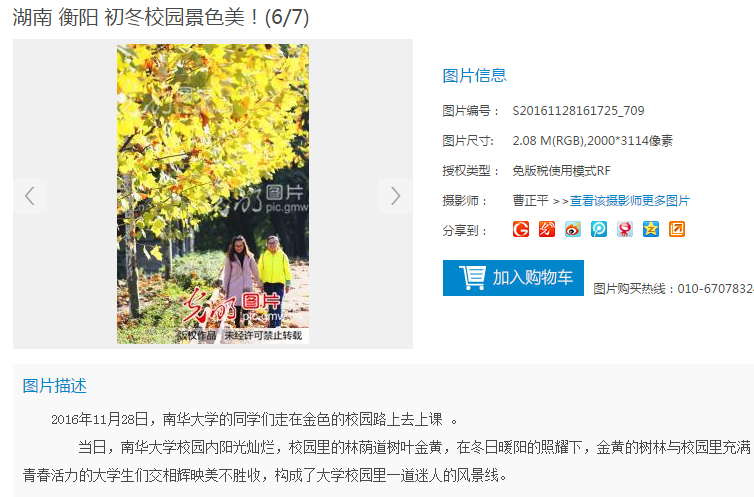The height and width of the screenshot is (497, 754).
Task: Select photographer name 曹正平
Action: pos(530,200)
